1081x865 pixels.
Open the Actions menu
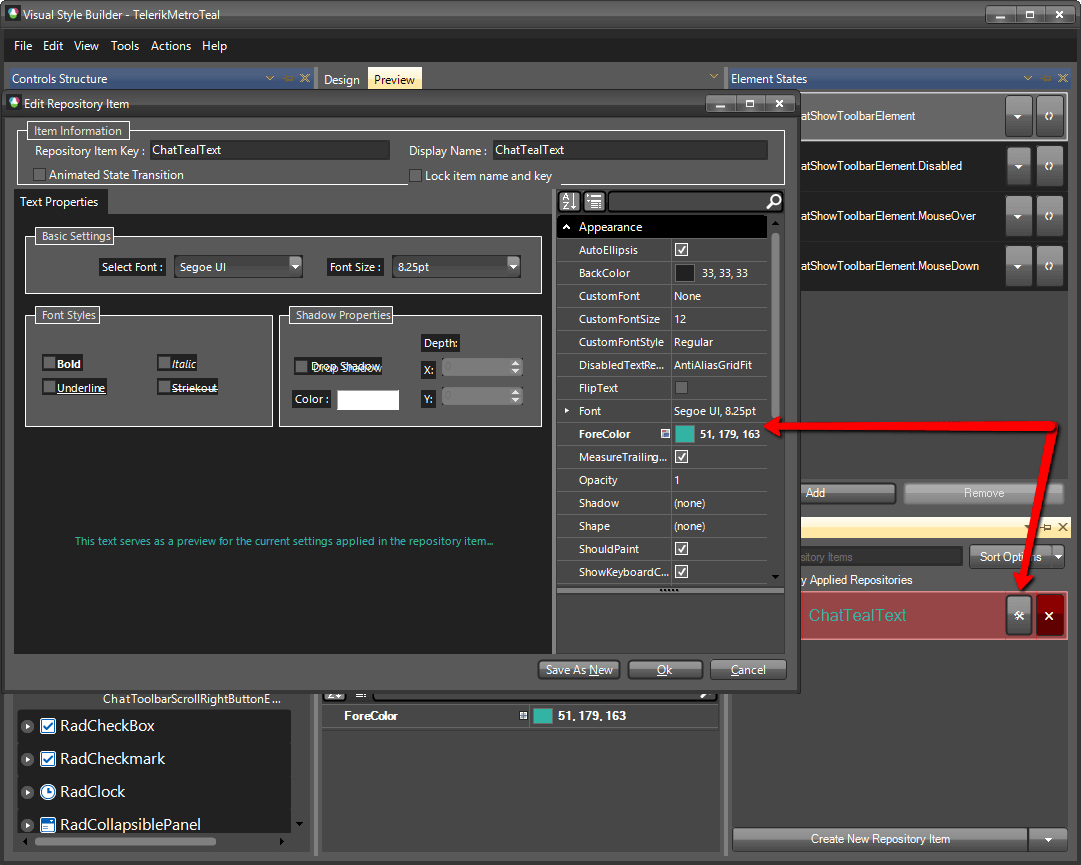(x=170, y=46)
